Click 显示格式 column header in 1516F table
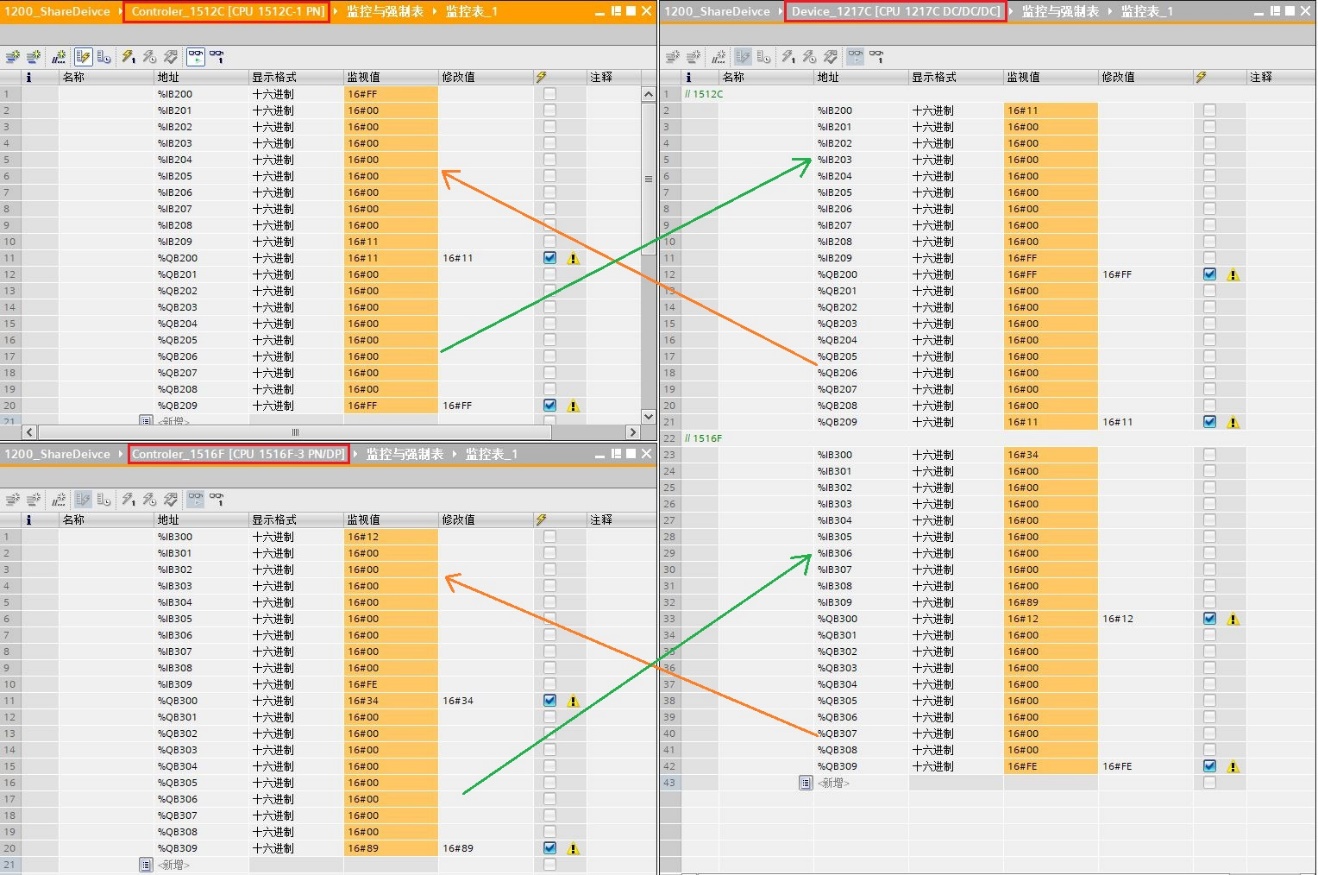This screenshot has width=1318, height=875. (296, 520)
